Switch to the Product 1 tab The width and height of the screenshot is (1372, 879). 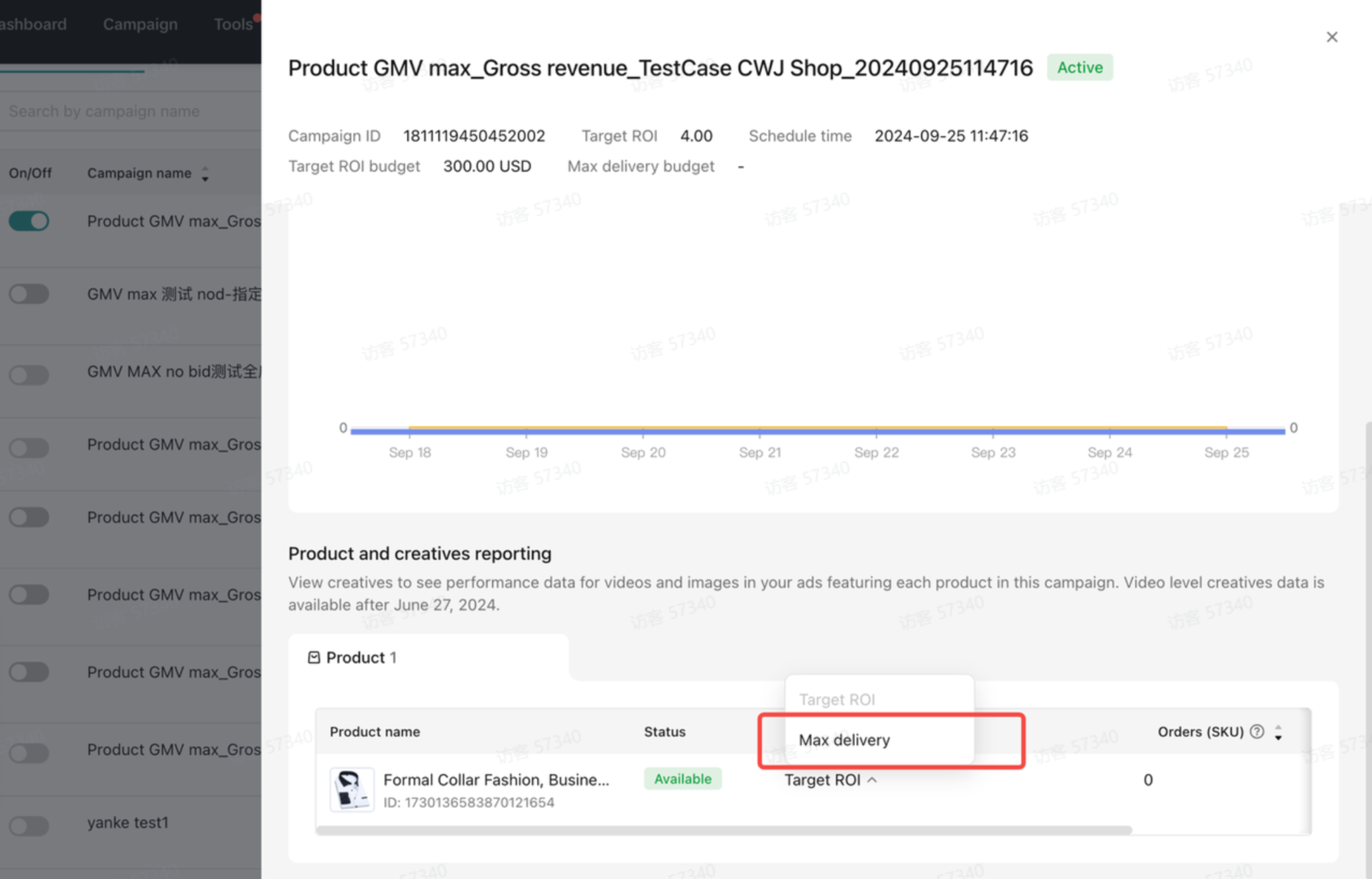coord(361,657)
